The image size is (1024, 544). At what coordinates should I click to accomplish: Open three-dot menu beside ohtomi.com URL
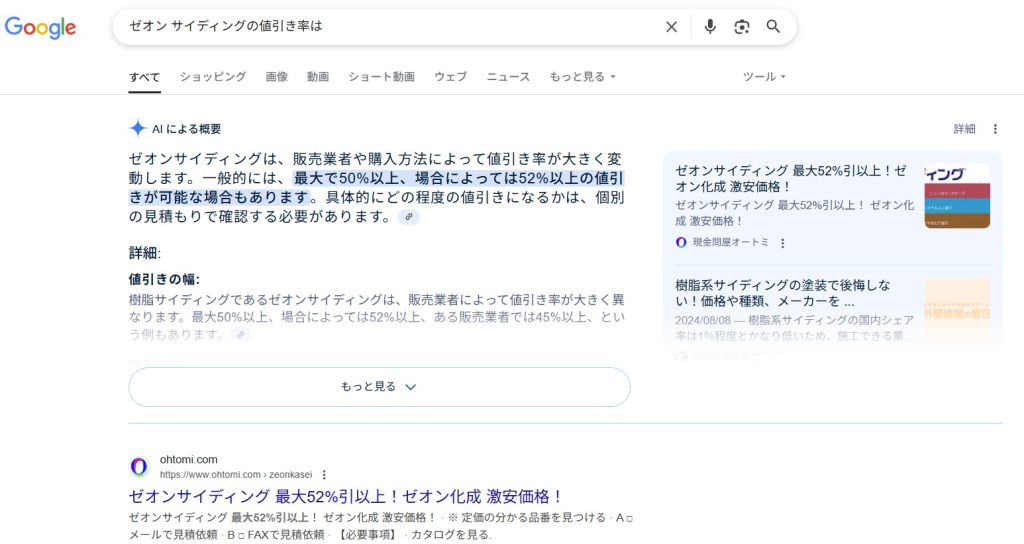click(x=324, y=475)
